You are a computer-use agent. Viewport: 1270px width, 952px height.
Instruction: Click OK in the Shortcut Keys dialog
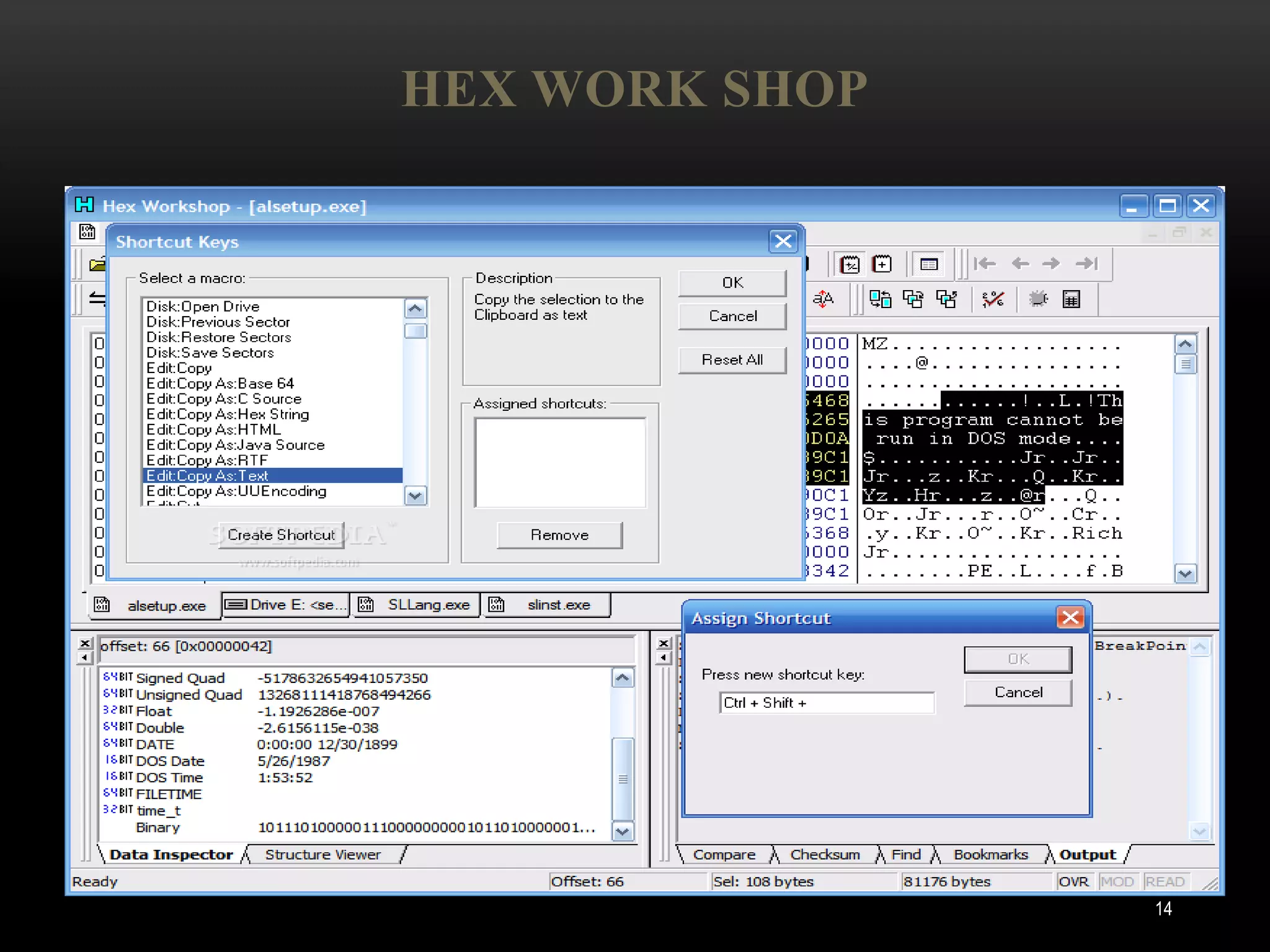(732, 283)
